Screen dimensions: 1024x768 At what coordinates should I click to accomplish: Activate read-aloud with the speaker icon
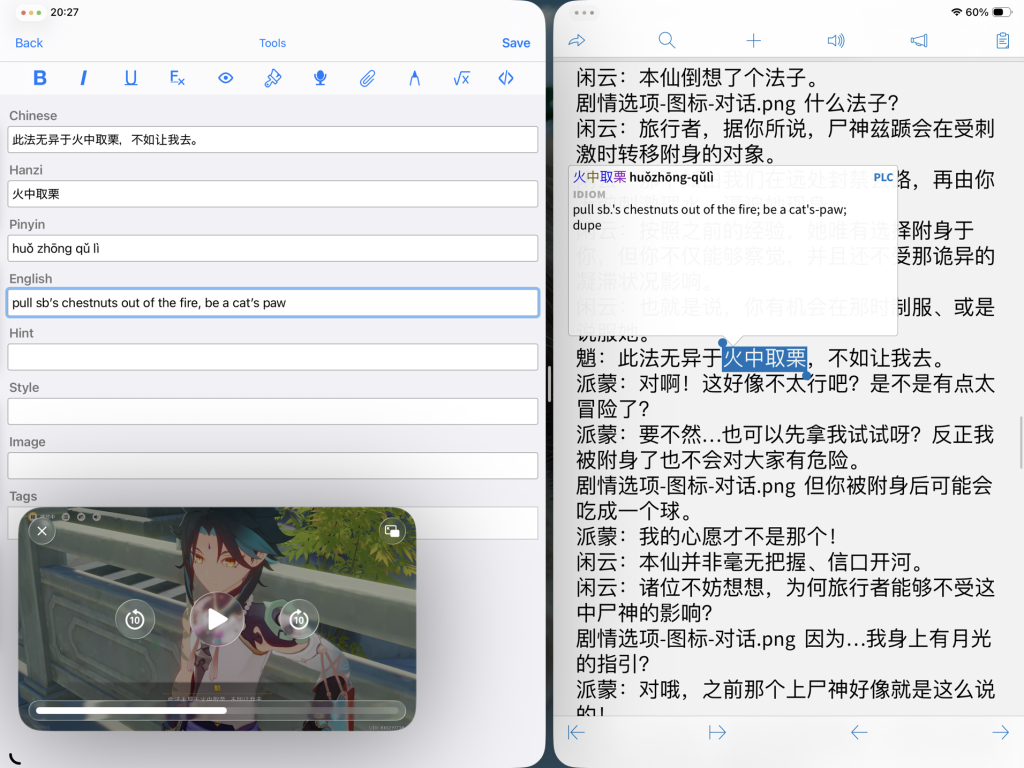(835, 41)
